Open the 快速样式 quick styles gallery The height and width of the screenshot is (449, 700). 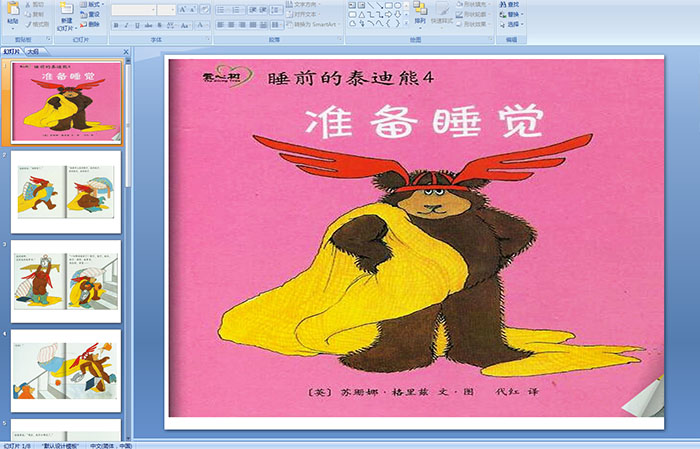tap(442, 13)
